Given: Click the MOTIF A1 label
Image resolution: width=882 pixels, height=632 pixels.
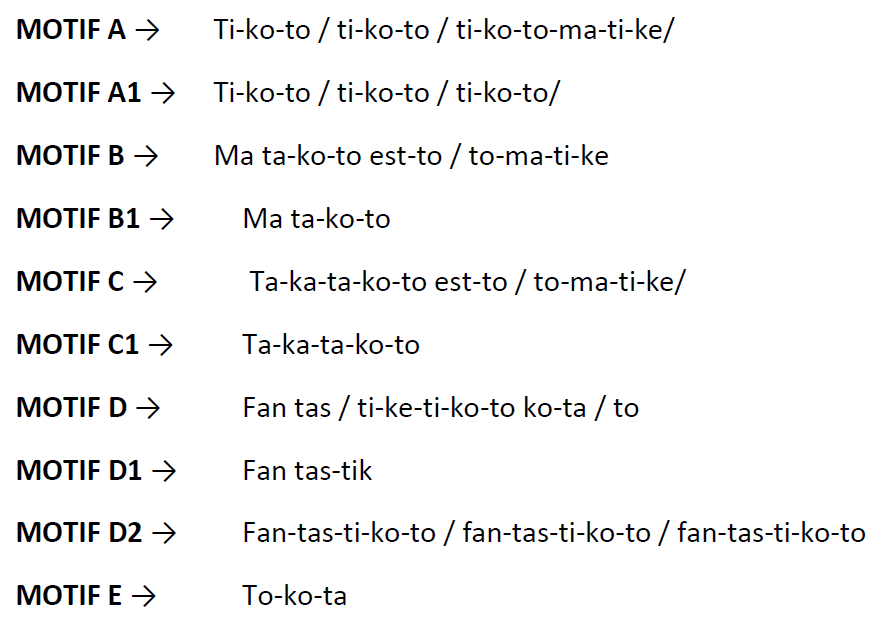Looking at the screenshot, I should point(79,93).
